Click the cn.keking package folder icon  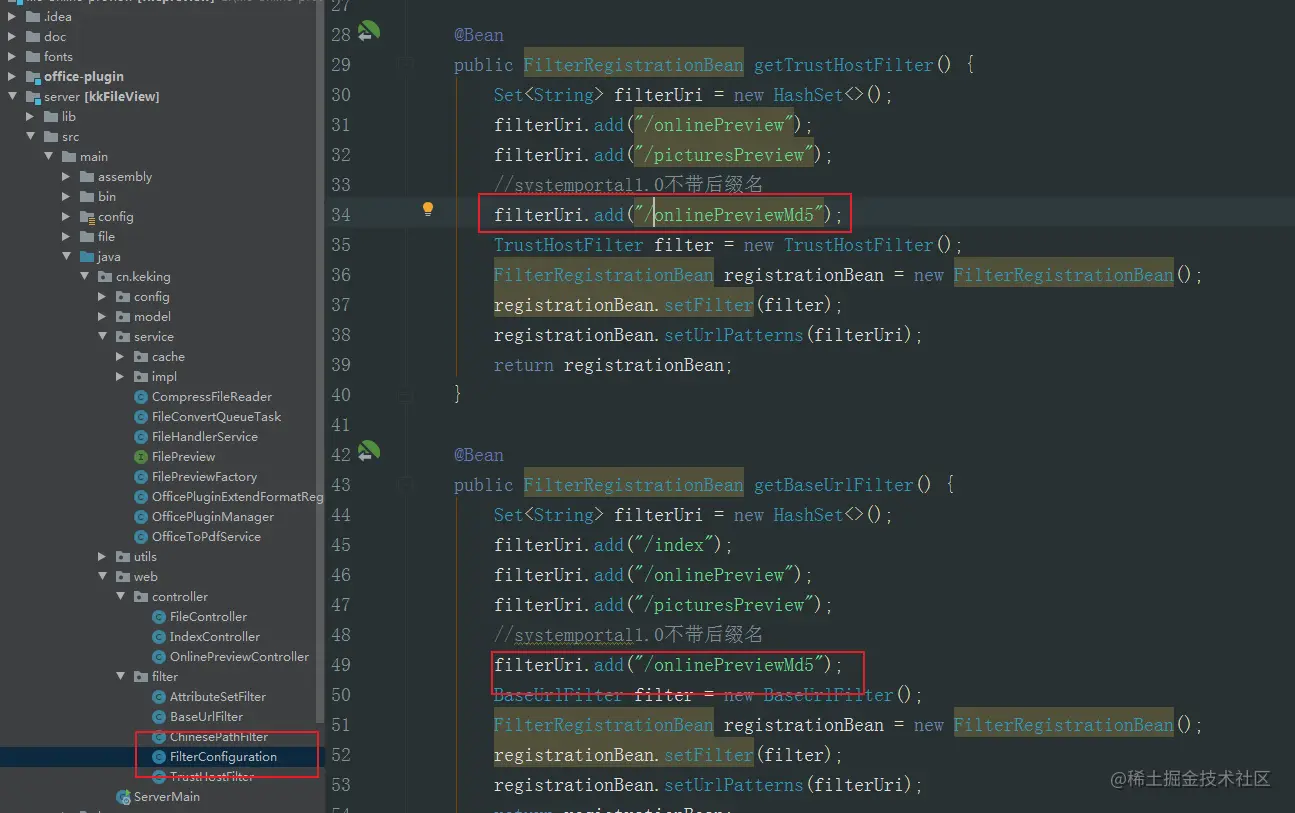click(x=105, y=277)
